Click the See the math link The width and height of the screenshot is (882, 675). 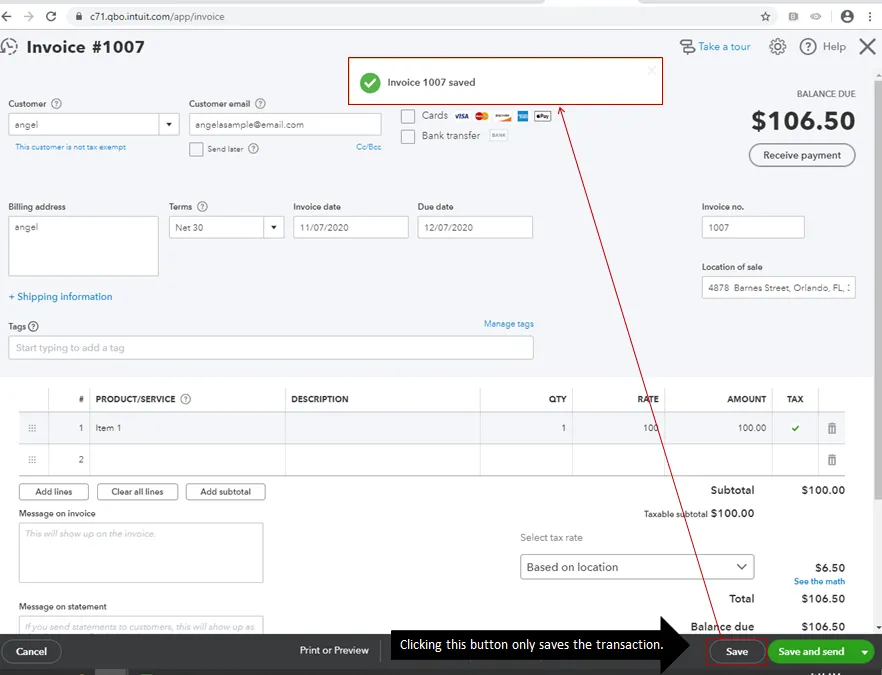(x=819, y=580)
